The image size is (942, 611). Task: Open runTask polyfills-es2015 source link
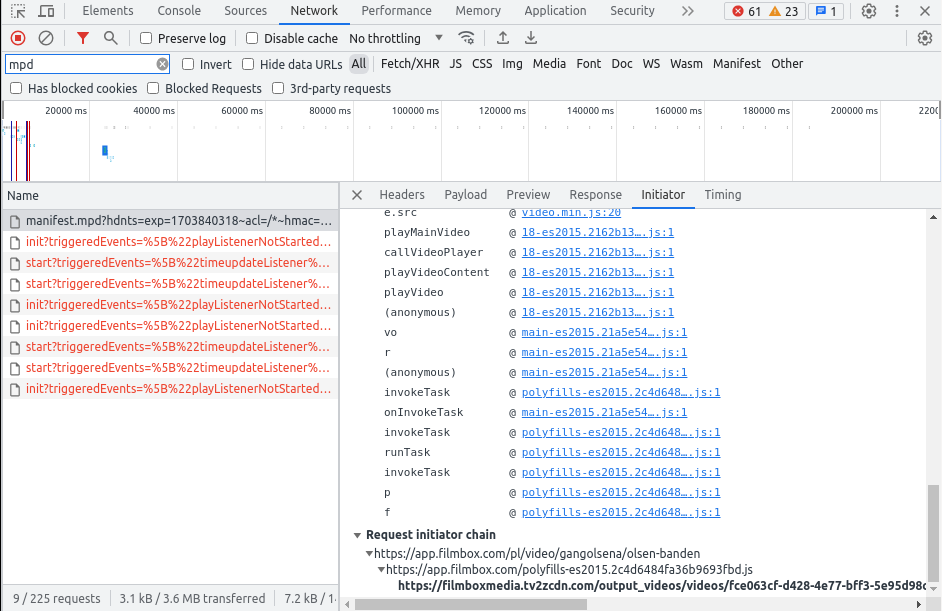(621, 452)
